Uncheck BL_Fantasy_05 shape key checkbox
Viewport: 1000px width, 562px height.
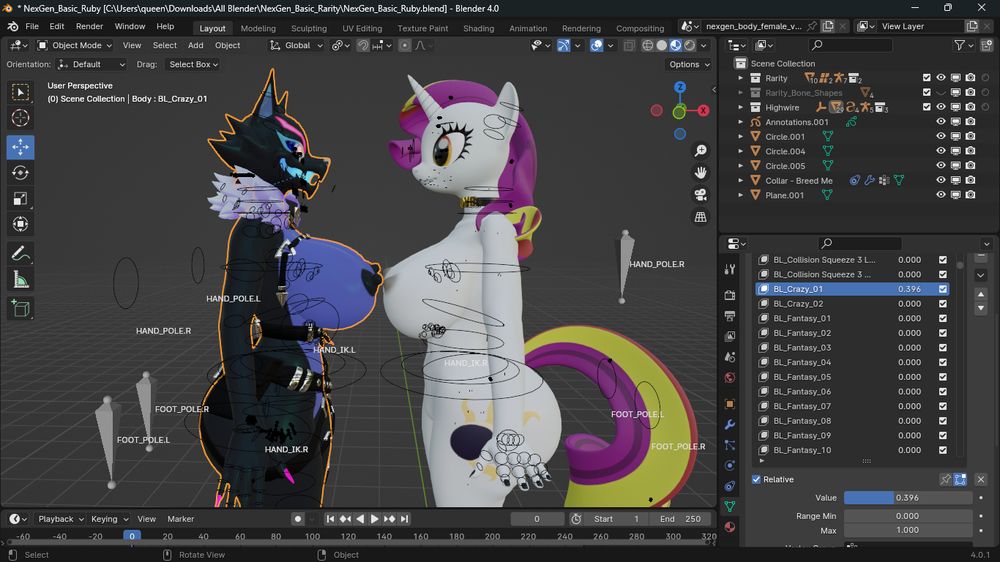point(943,377)
